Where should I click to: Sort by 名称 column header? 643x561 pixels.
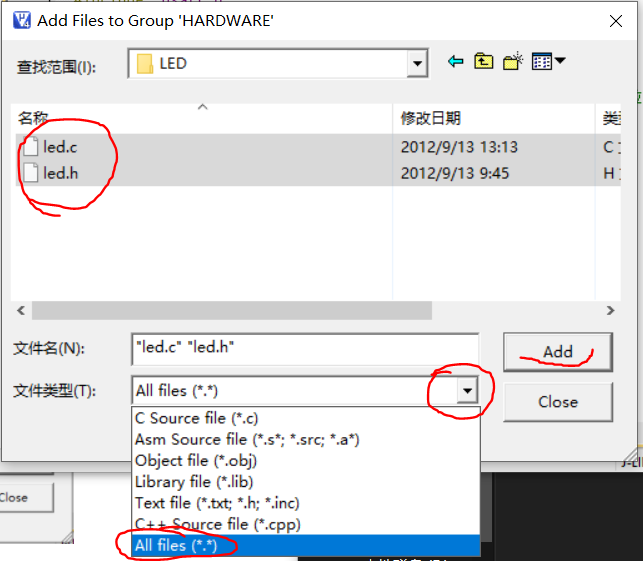pos(203,119)
